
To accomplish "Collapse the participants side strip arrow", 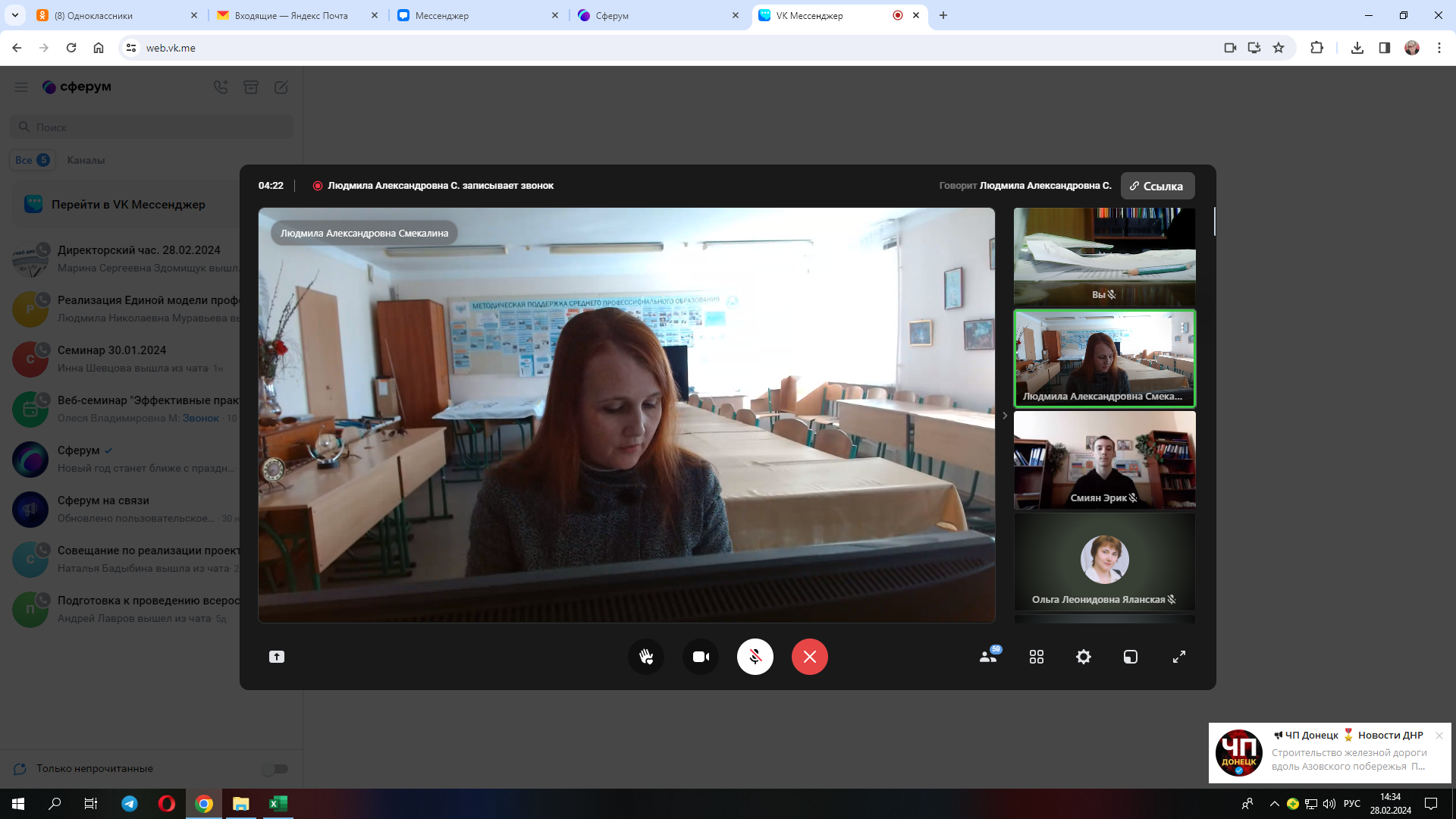I will click(x=1005, y=416).
